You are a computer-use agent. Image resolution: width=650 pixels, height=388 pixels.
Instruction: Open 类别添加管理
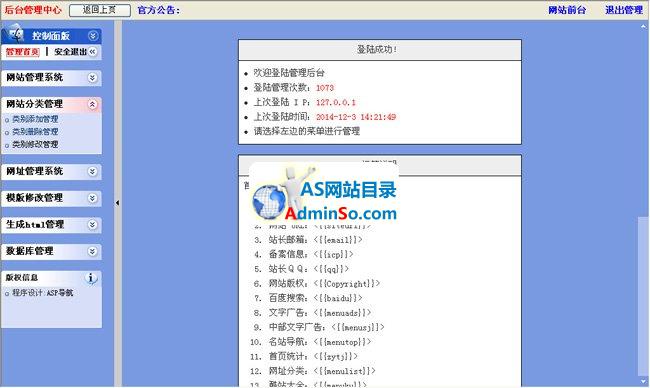point(35,119)
